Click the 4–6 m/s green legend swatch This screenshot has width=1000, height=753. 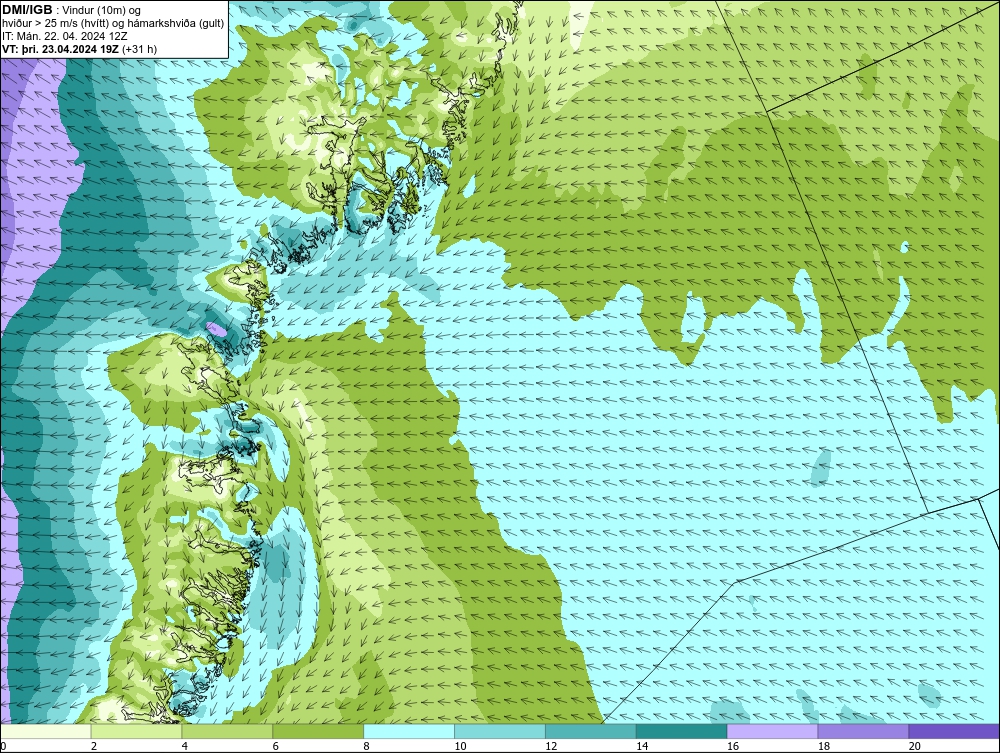pyautogui.click(x=227, y=731)
